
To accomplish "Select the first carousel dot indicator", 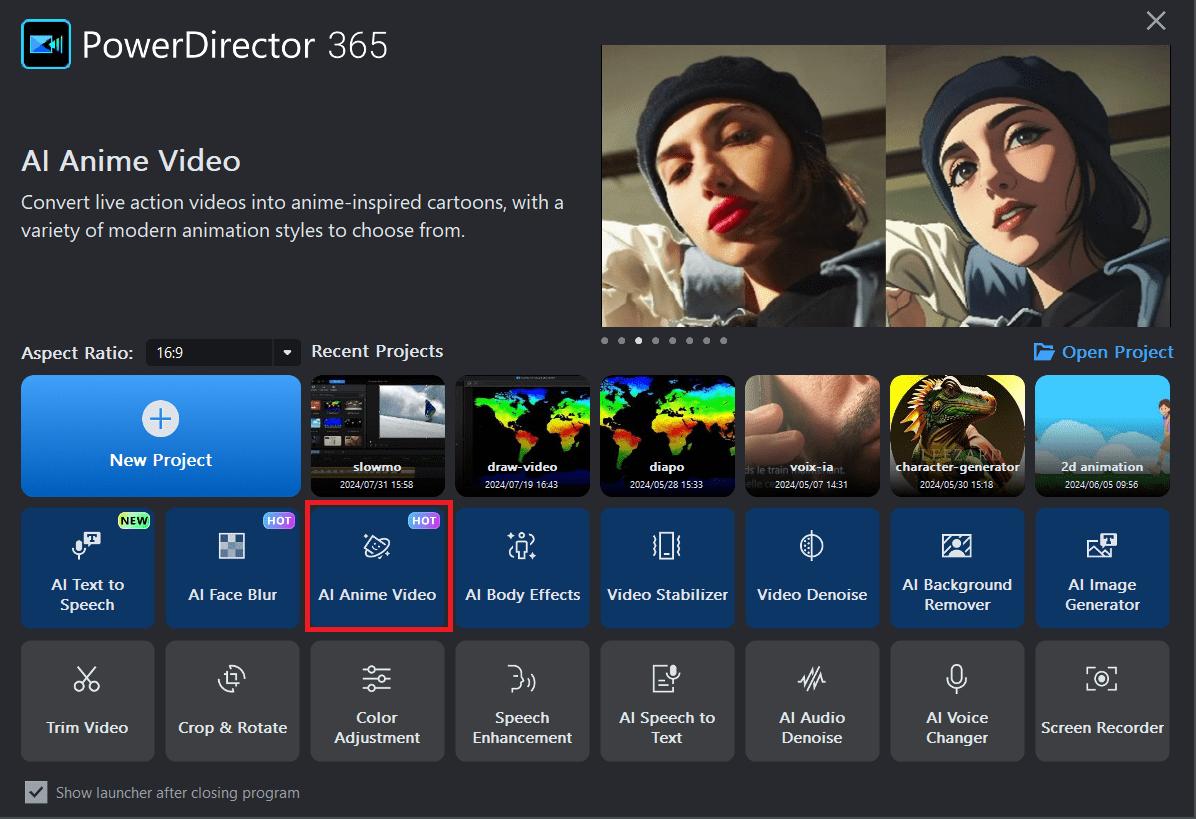I will (605, 341).
